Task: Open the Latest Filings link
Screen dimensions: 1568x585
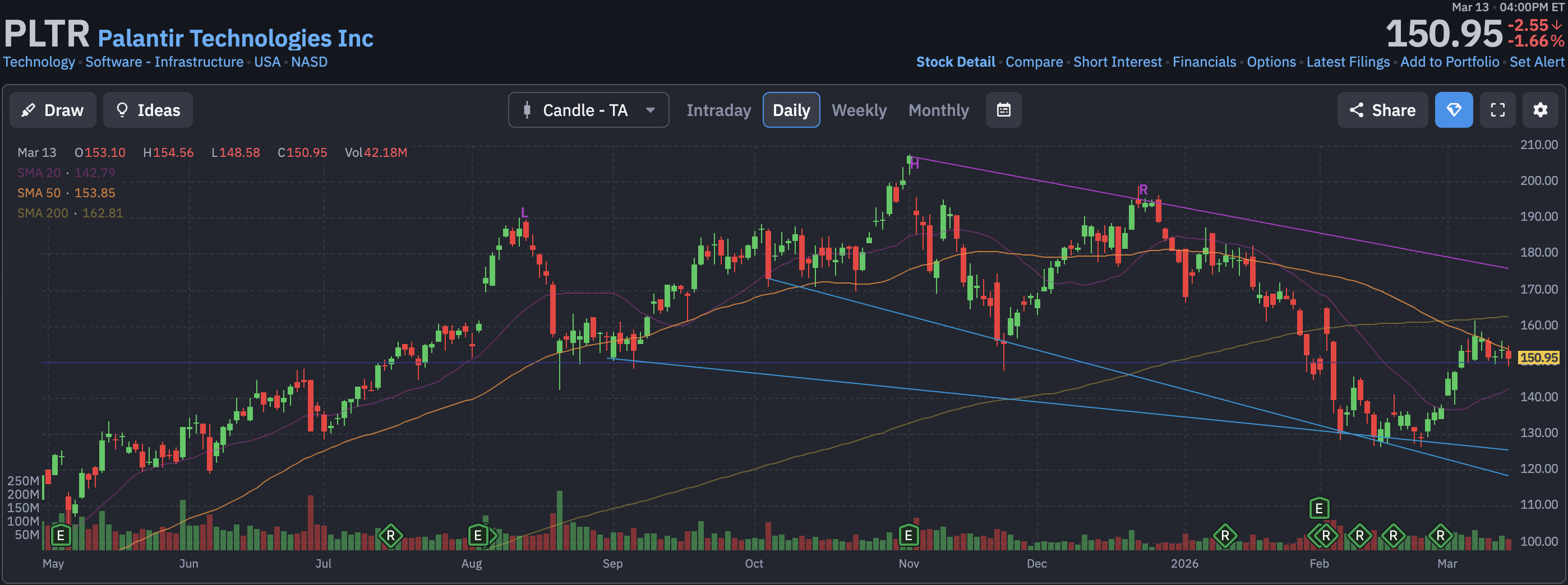Action: 1348,62
